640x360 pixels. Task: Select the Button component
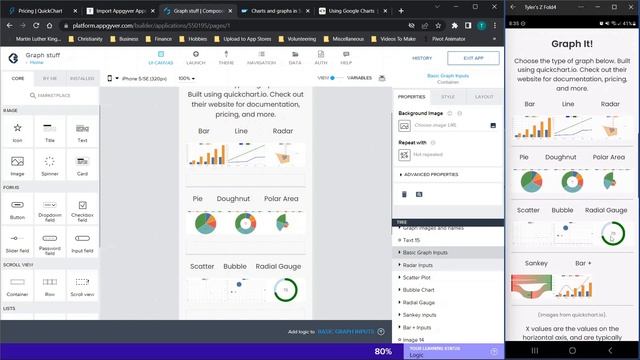pos(18,209)
